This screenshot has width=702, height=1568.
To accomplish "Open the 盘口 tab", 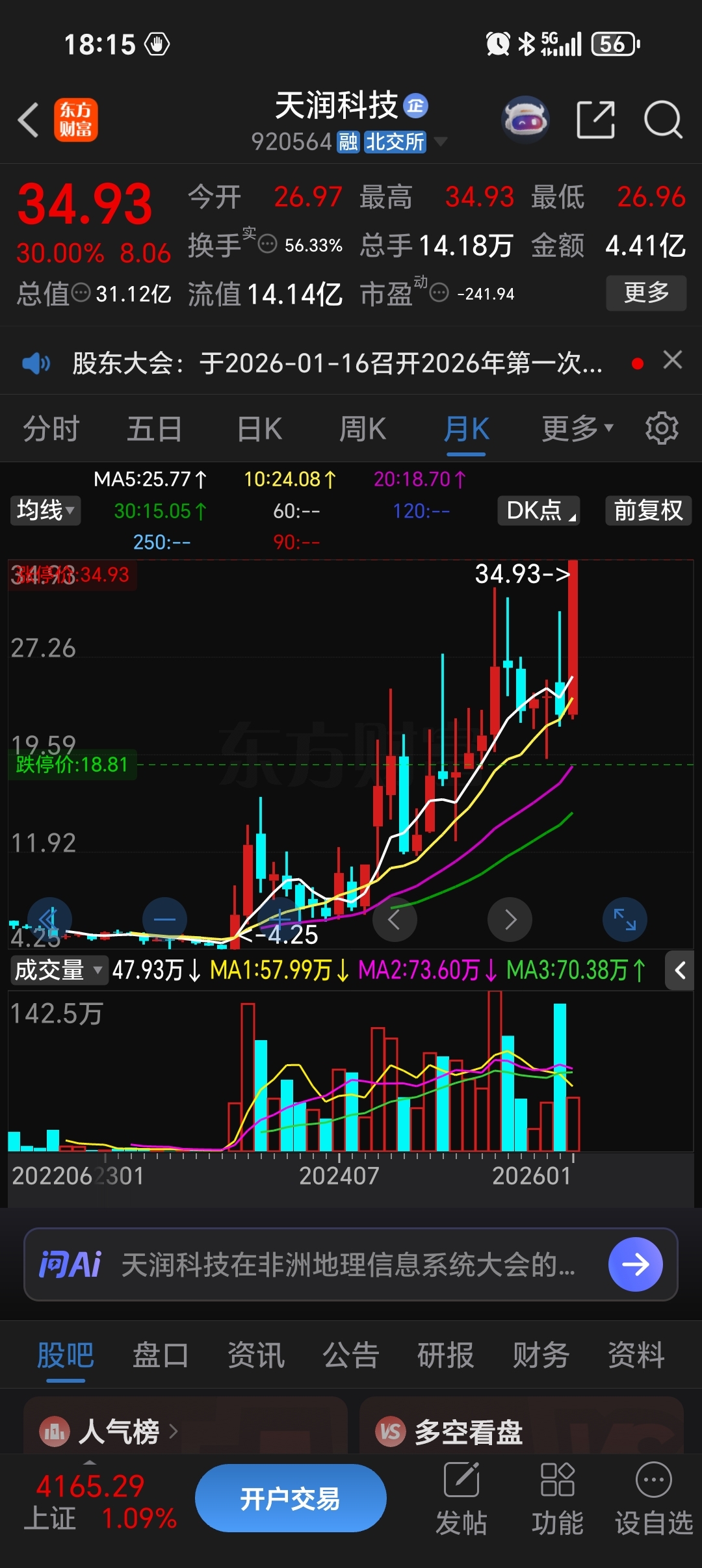I will [161, 1355].
